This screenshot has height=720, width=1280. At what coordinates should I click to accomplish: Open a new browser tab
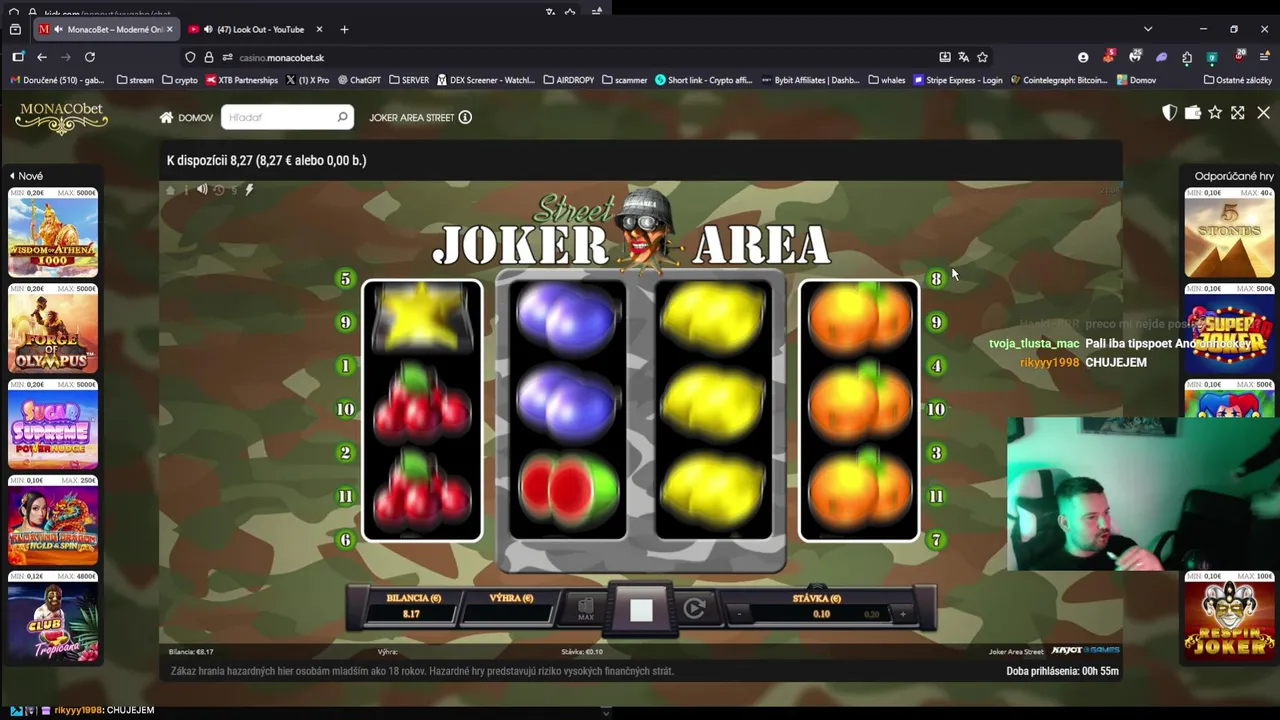click(344, 29)
